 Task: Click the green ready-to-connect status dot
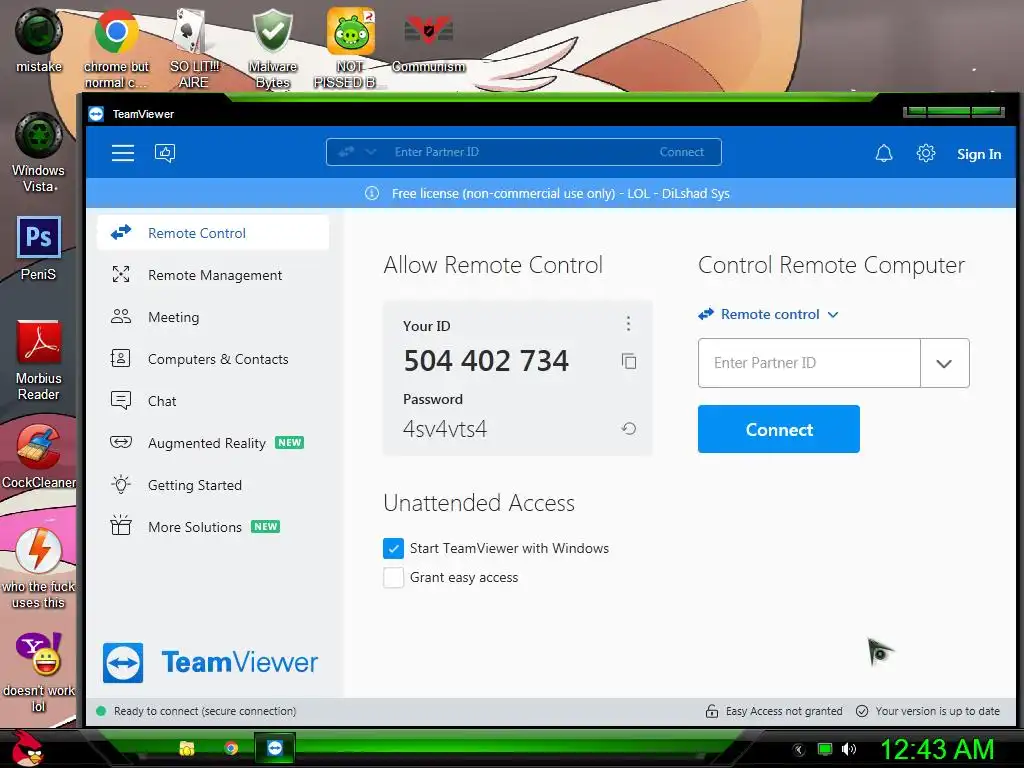(x=101, y=711)
